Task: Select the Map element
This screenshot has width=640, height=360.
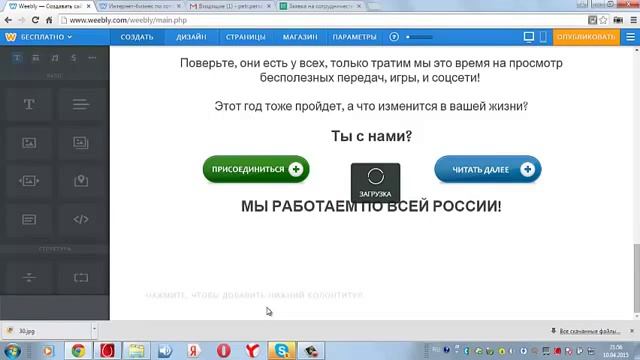Action: click(x=81, y=181)
